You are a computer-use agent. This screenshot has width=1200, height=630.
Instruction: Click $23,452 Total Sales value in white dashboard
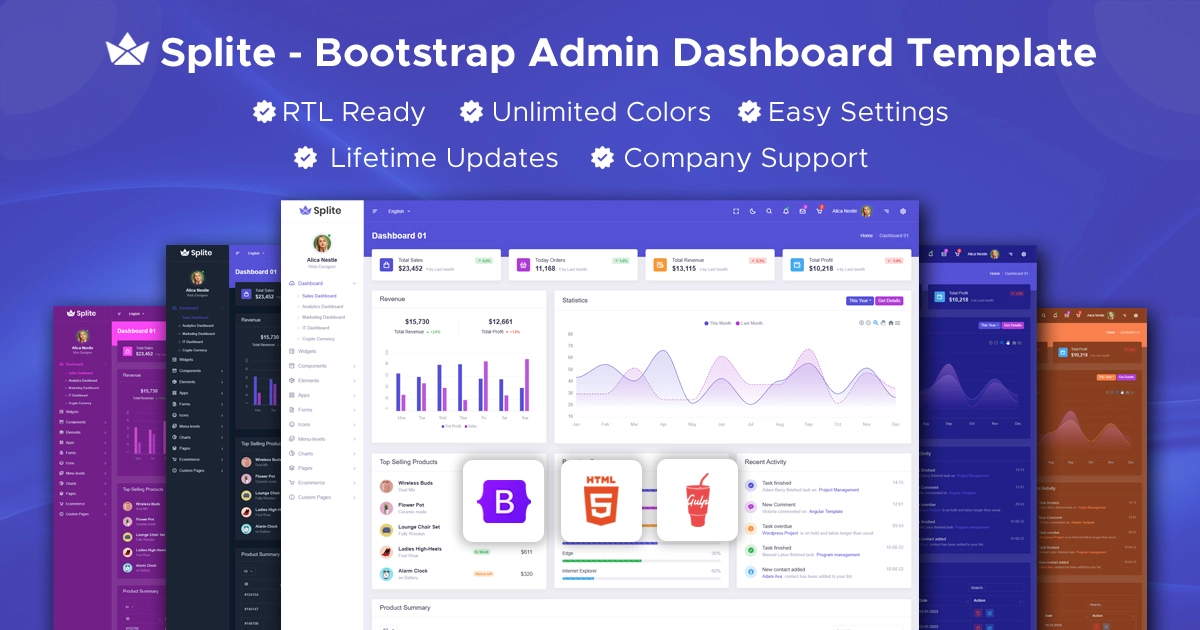(410, 268)
